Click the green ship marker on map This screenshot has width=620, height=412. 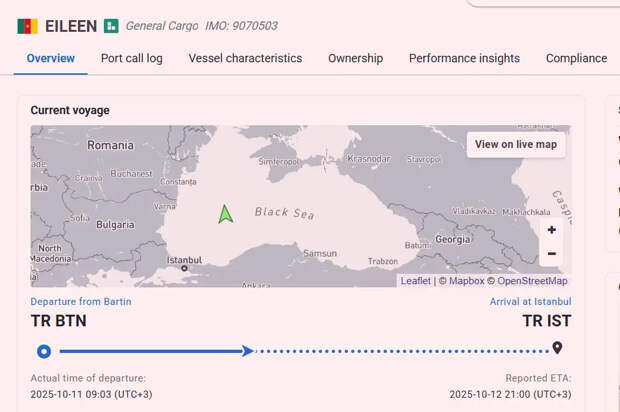coord(225,213)
